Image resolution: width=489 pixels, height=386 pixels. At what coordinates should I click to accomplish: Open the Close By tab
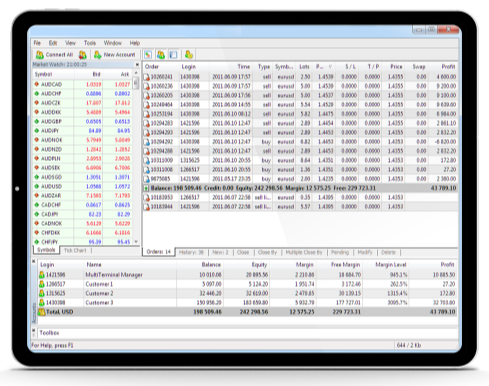coord(268,252)
